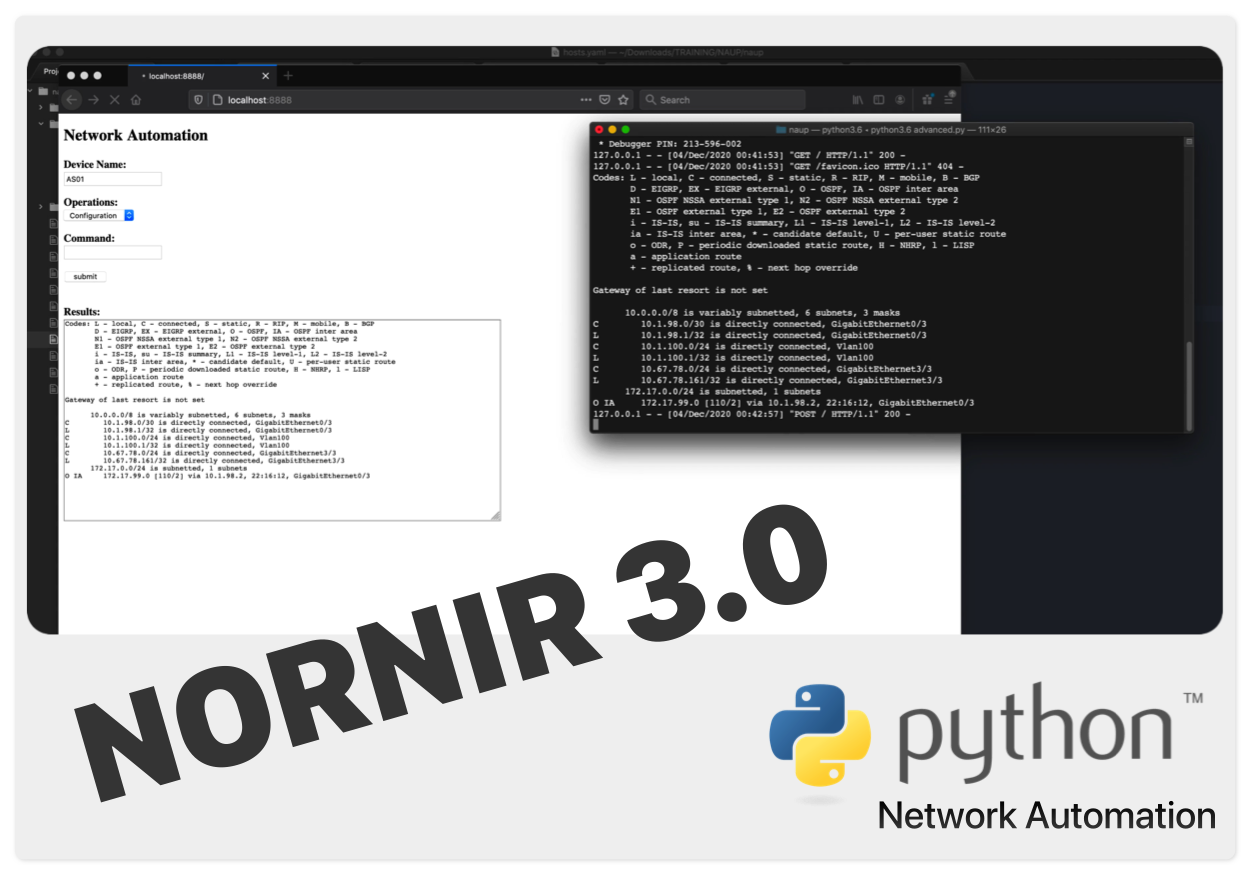The height and width of the screenshot is (875, 1250).
Task: Click the Device Name field containing AS01
Action: [112, 179]
